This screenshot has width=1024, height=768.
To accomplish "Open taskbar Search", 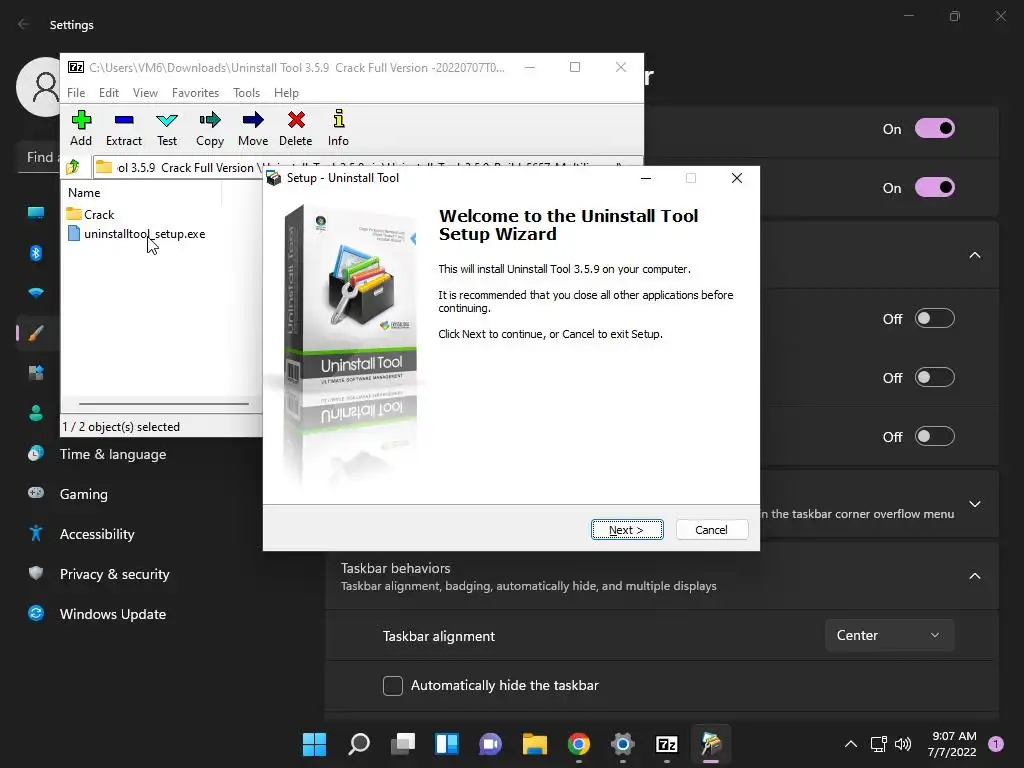I will 359,744.
